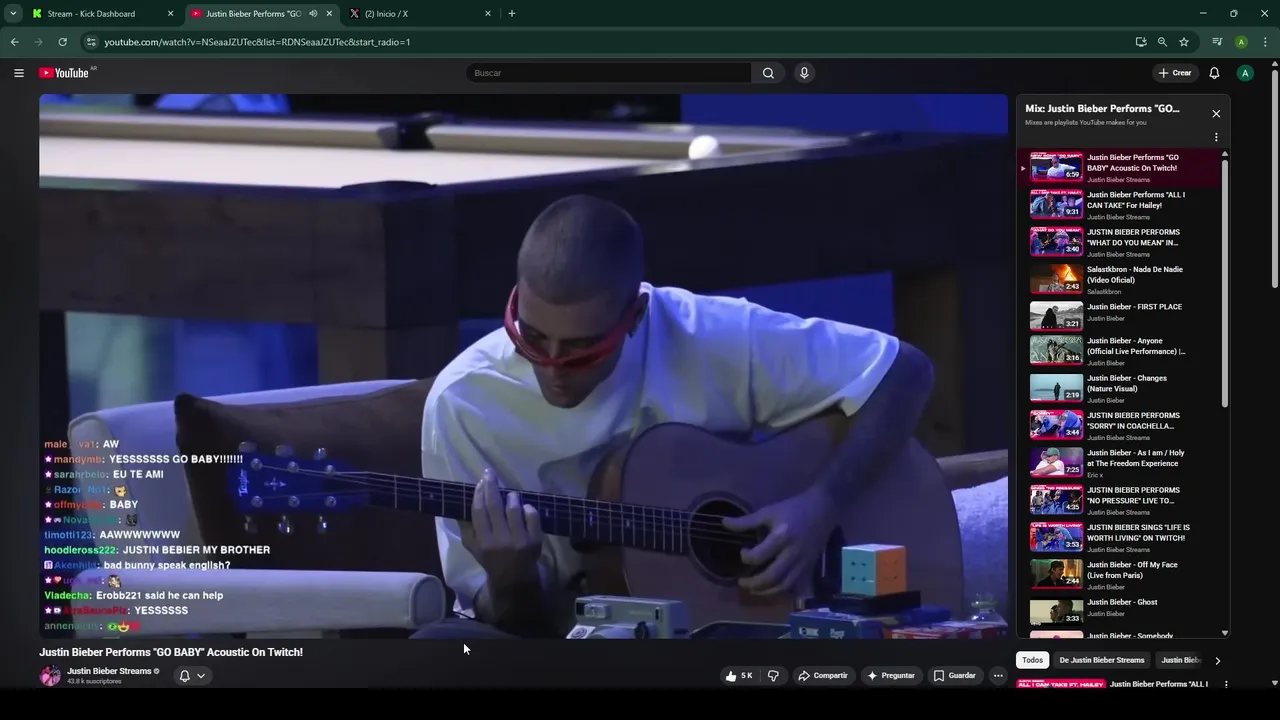Switch to the (2) Inicio / X tab

pos(418,14)
